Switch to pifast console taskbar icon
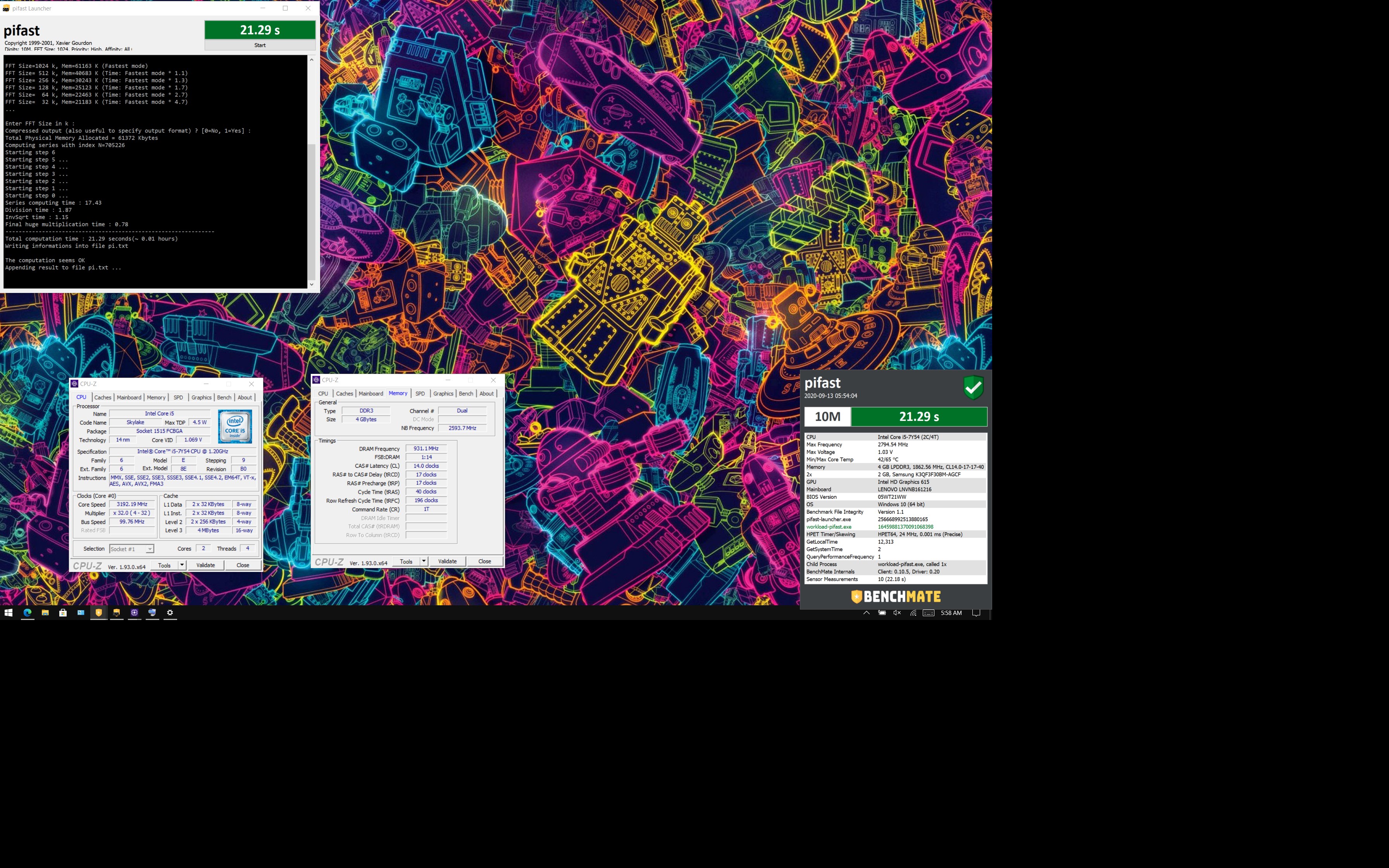 [x=117, y=613]
